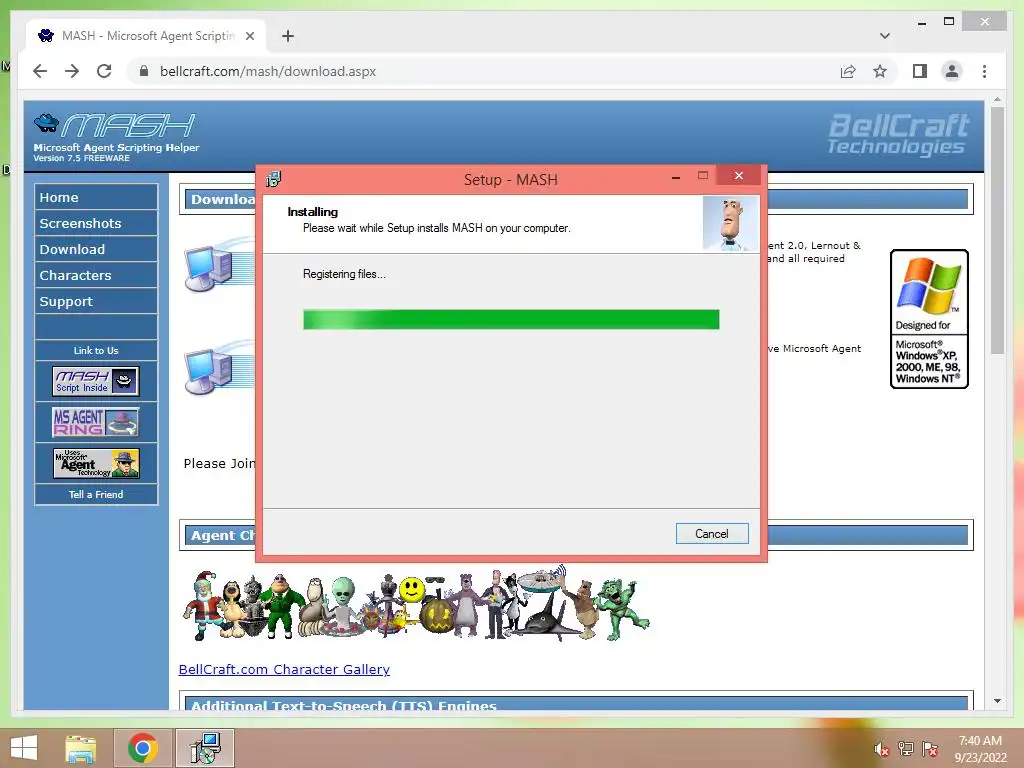Click the Designed for Windows XP badge
1024x768 pixels.
[929, 319]
